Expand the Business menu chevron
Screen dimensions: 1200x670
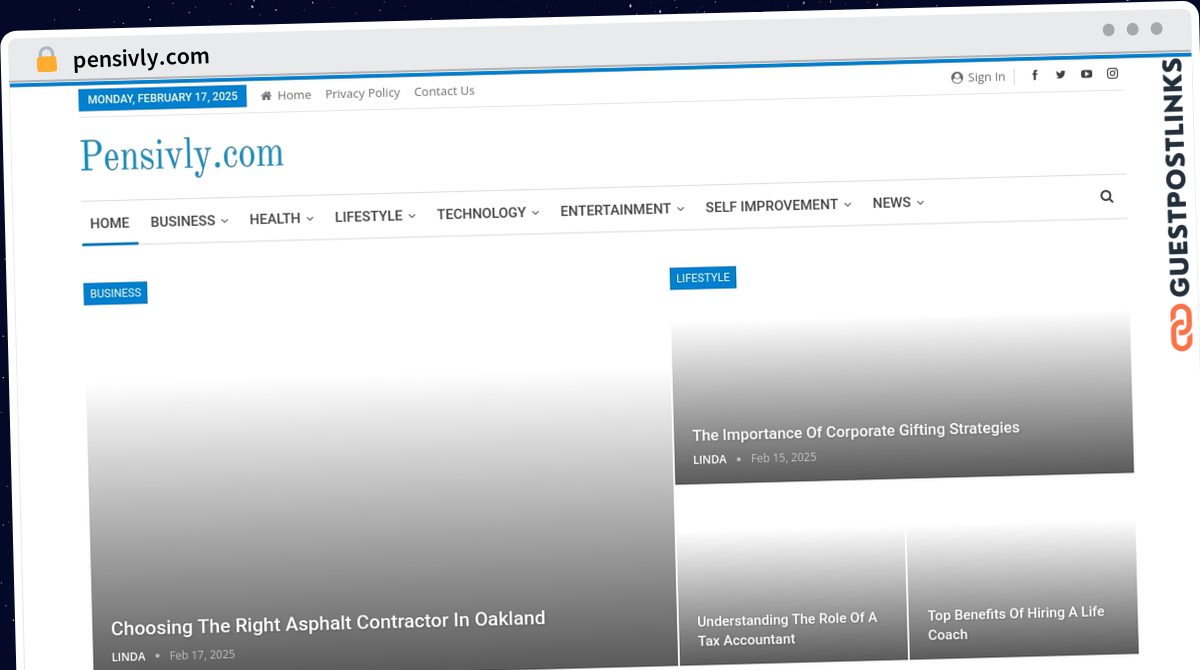224,221
